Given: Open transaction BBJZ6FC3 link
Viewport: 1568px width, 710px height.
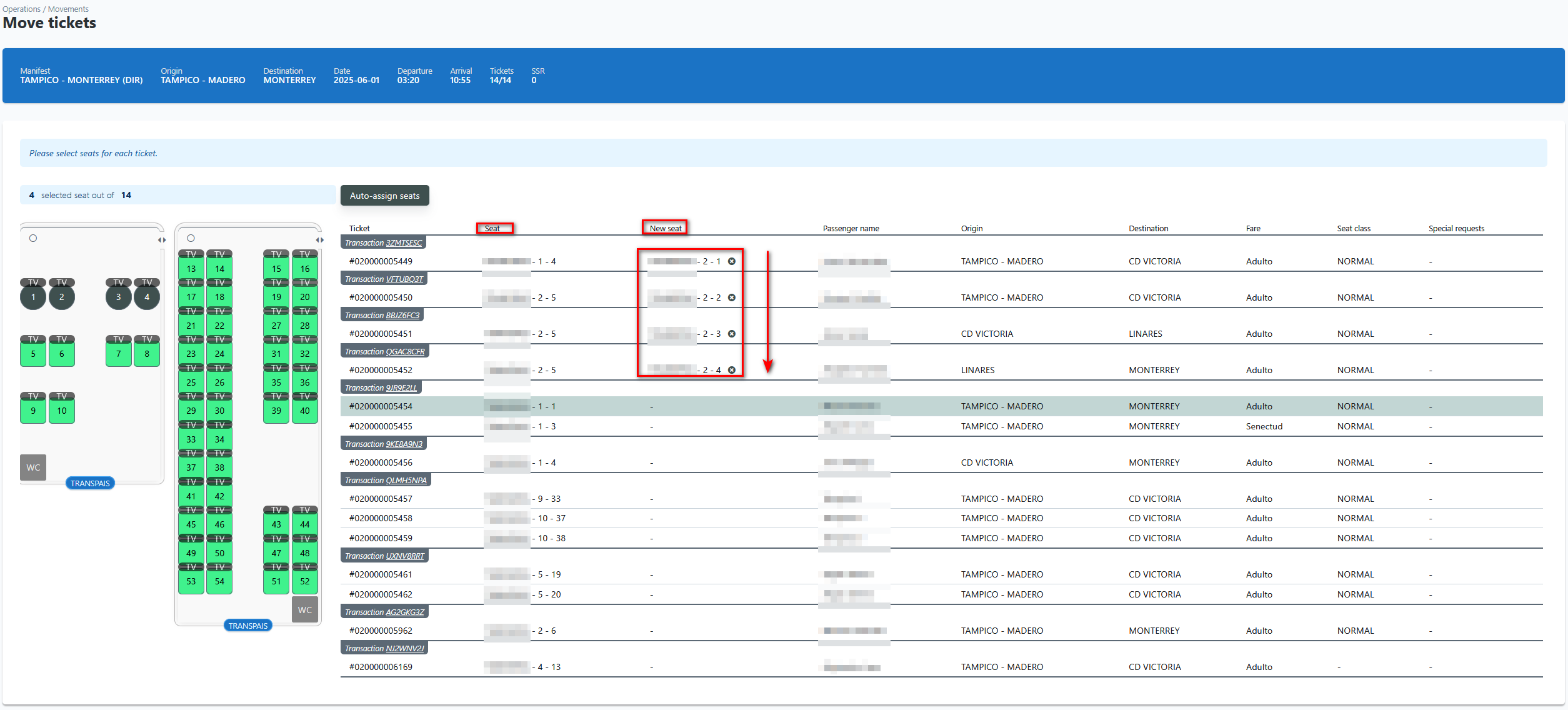Looking at the screenshot, I should pyautogui.click(x=402, y=316).
